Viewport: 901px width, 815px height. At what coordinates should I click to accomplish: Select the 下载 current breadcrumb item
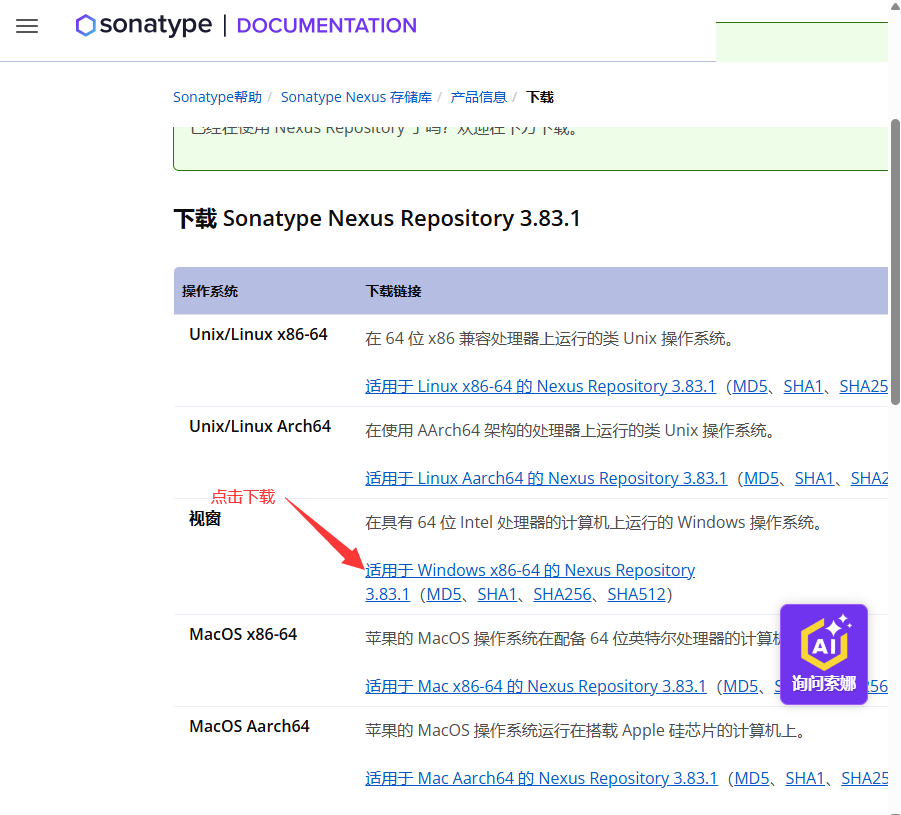[540, 97]
